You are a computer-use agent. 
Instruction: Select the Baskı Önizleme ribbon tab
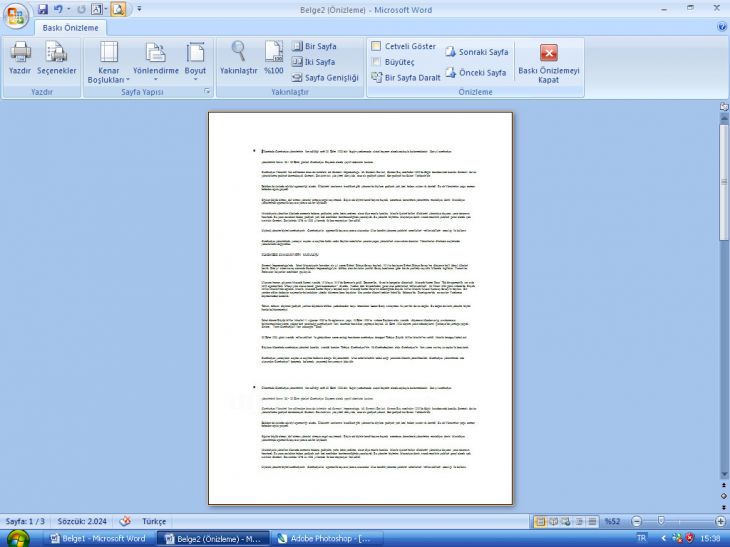(x=70, y=28)
